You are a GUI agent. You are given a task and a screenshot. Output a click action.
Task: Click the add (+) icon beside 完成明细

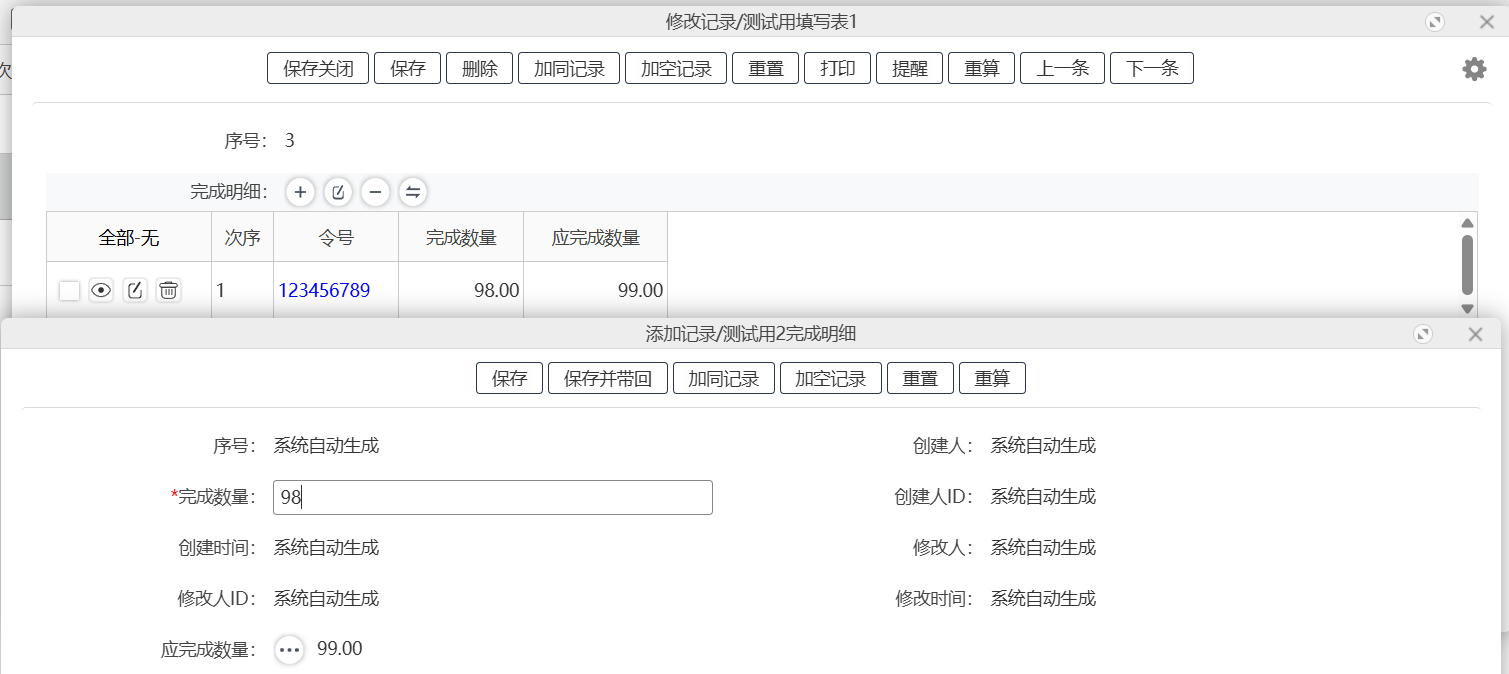(300, 192)
